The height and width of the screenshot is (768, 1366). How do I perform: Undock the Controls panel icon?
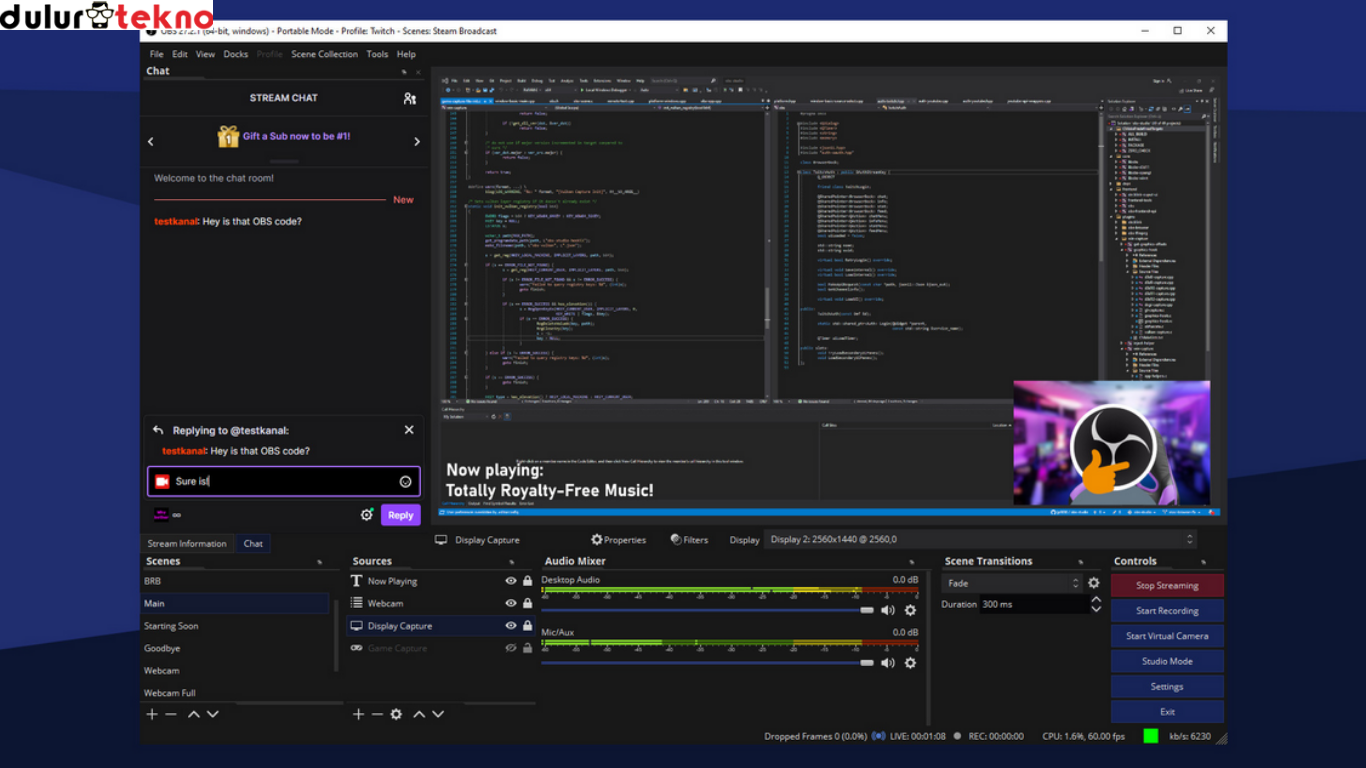click(x=1204, y=562)
